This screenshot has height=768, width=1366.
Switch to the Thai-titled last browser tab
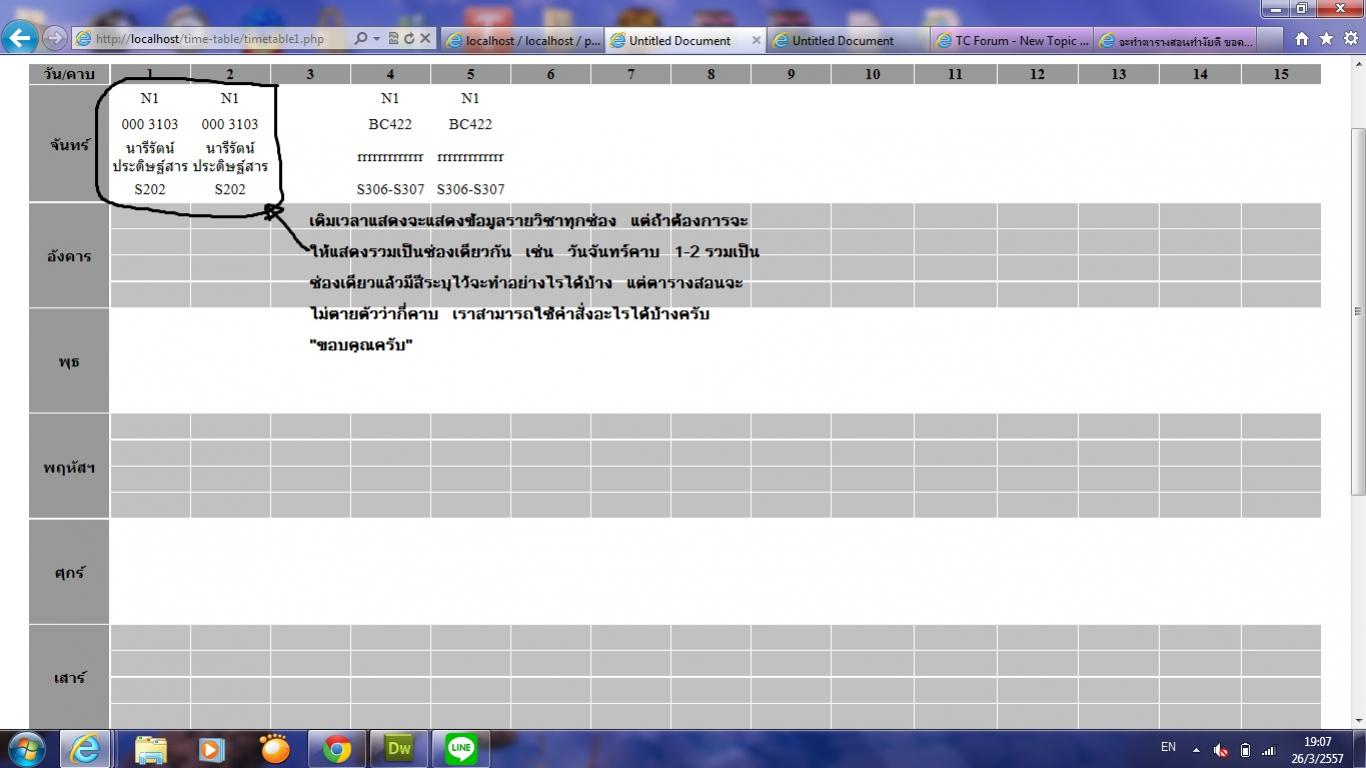pyautogui.click(x=1174, y=40)
